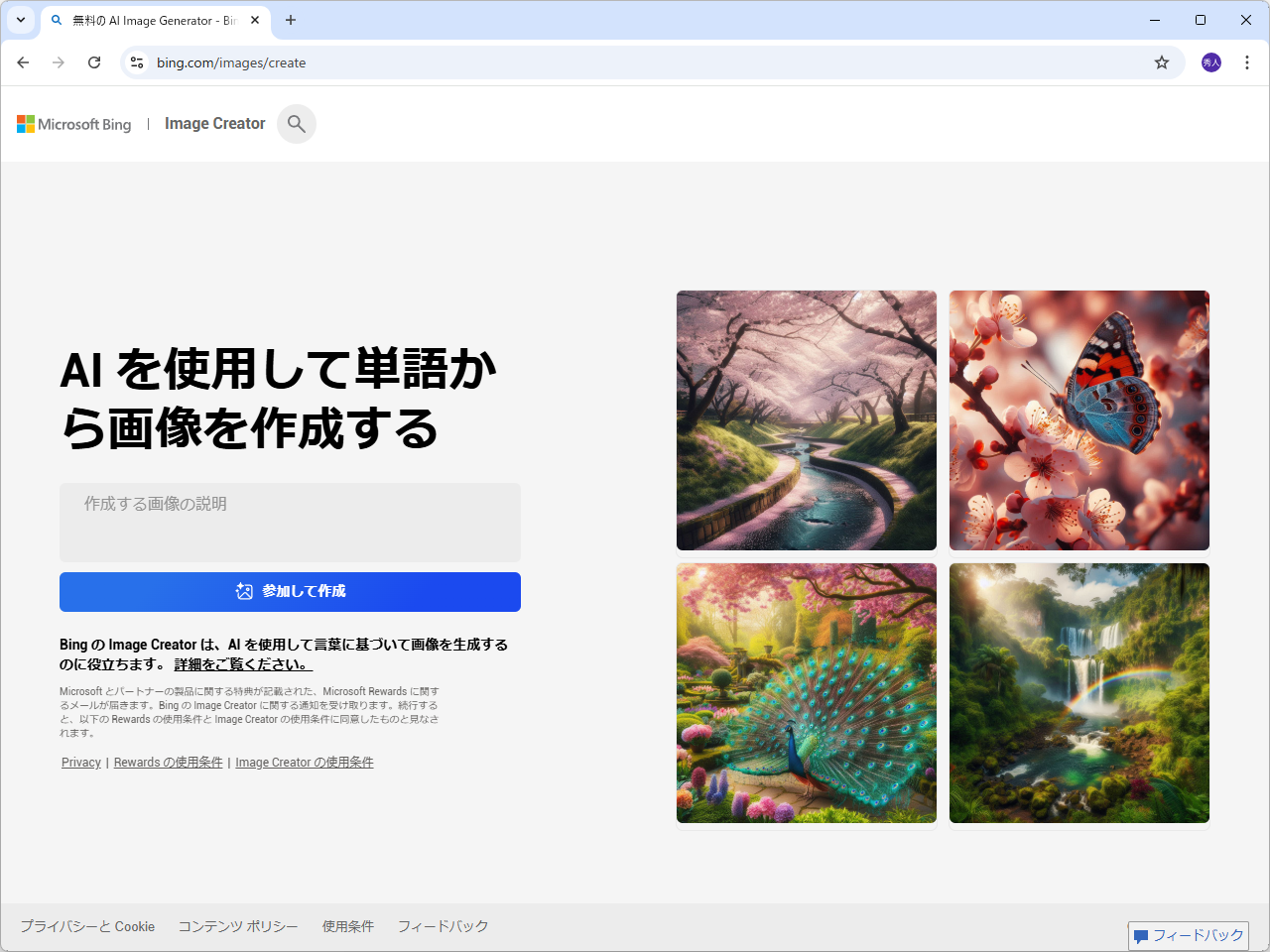This screenshot has height=952, width=1270.
Task: Select the Microsoft Bing logo
Action: coord(73,123)
